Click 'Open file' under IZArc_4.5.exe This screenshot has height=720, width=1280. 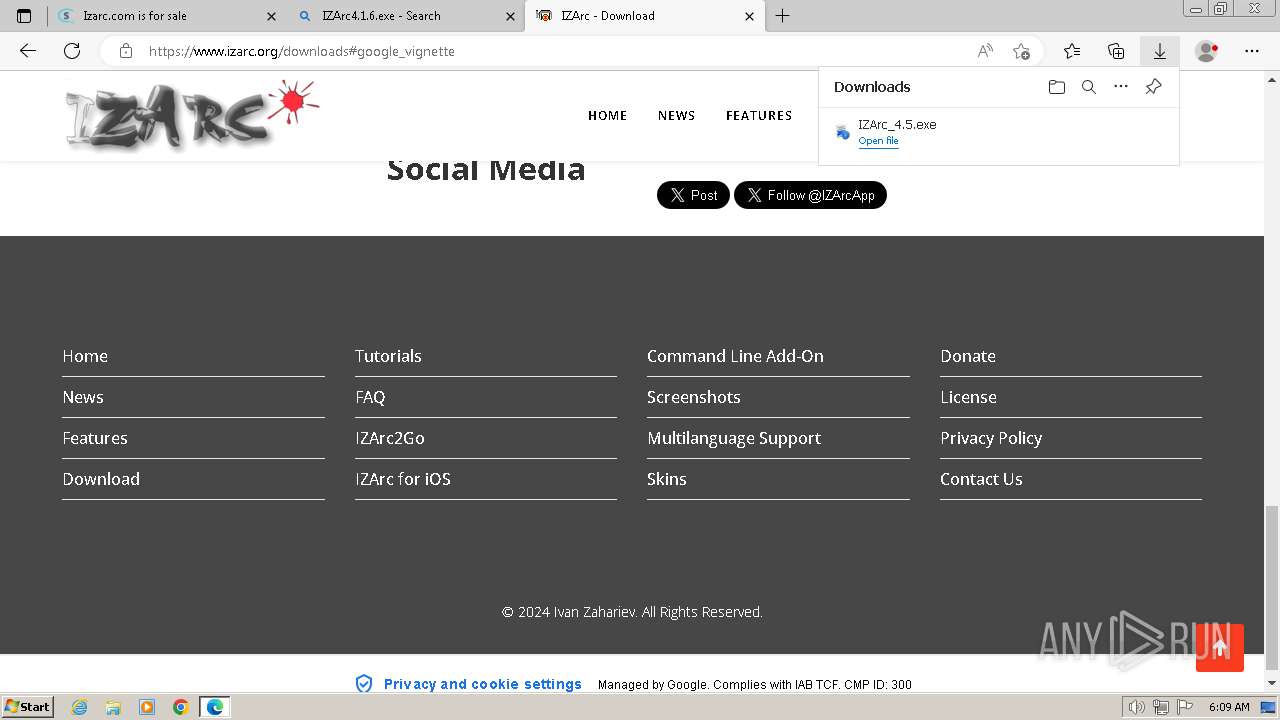click(x=878, y=141)
